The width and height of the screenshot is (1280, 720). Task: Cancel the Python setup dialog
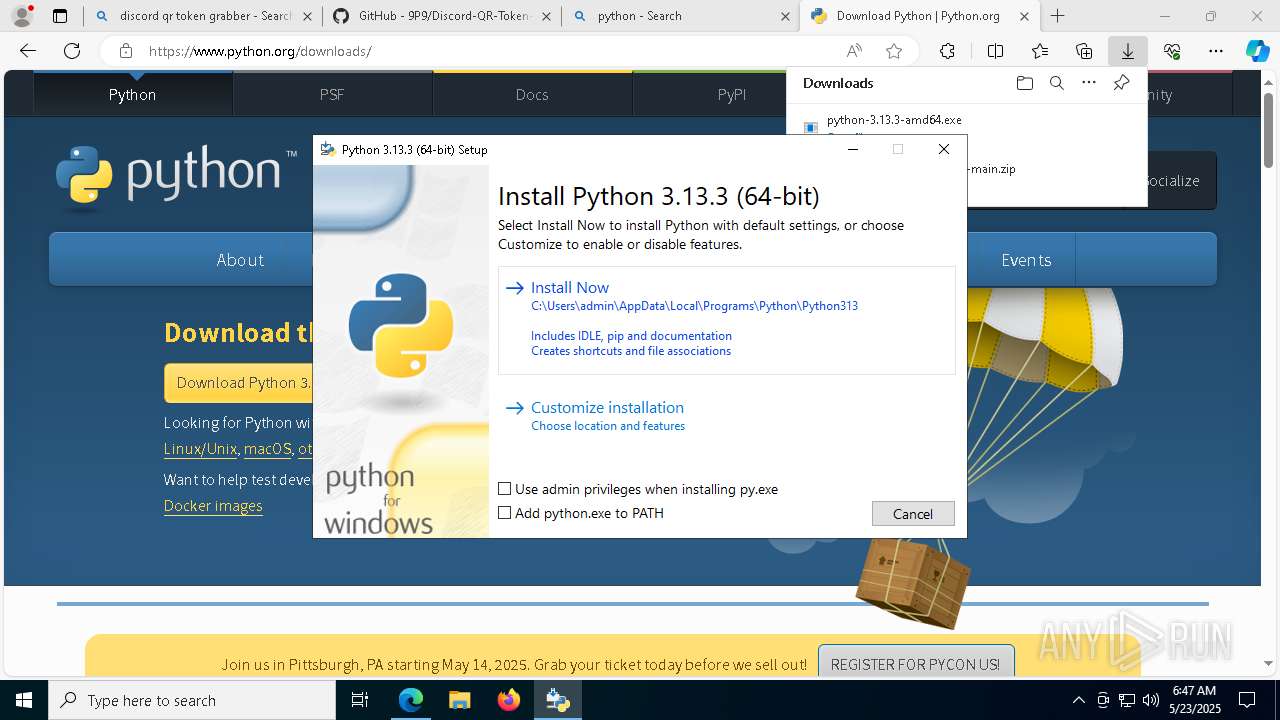913,513
